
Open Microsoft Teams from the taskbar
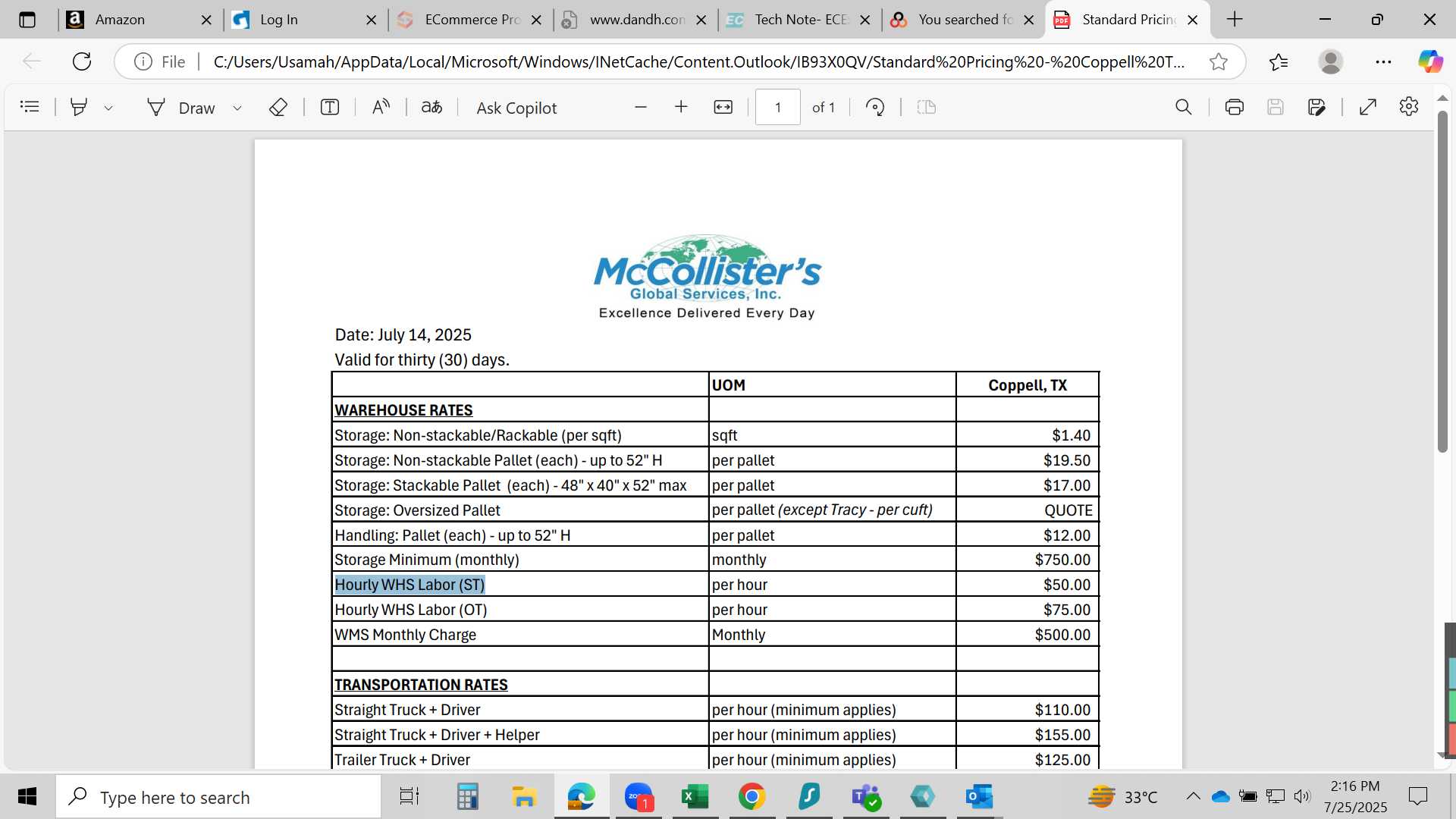(x=865, y=796)
